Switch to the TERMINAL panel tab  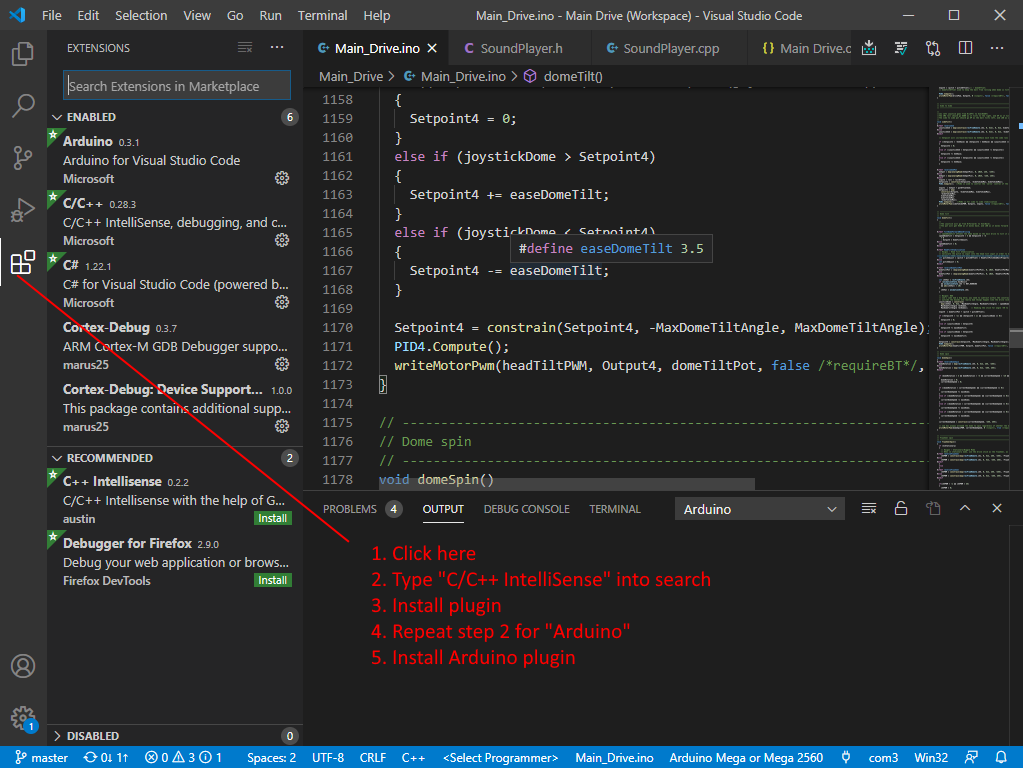[x=615, y=509]
